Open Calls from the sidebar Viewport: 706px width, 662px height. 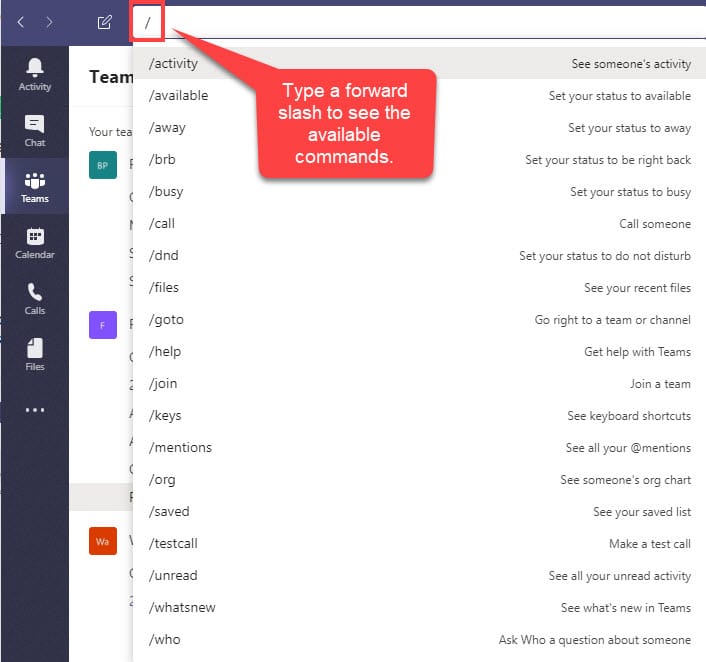35,298
